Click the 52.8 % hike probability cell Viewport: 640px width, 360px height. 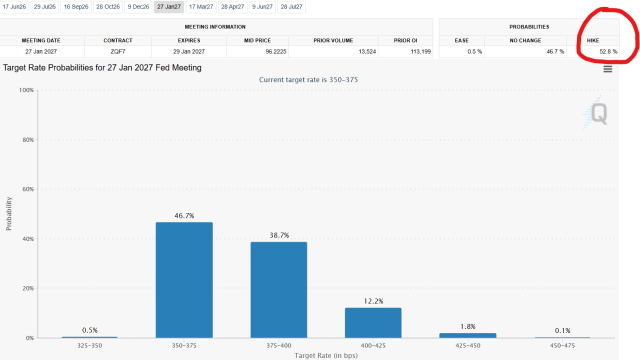pos(593,52)
